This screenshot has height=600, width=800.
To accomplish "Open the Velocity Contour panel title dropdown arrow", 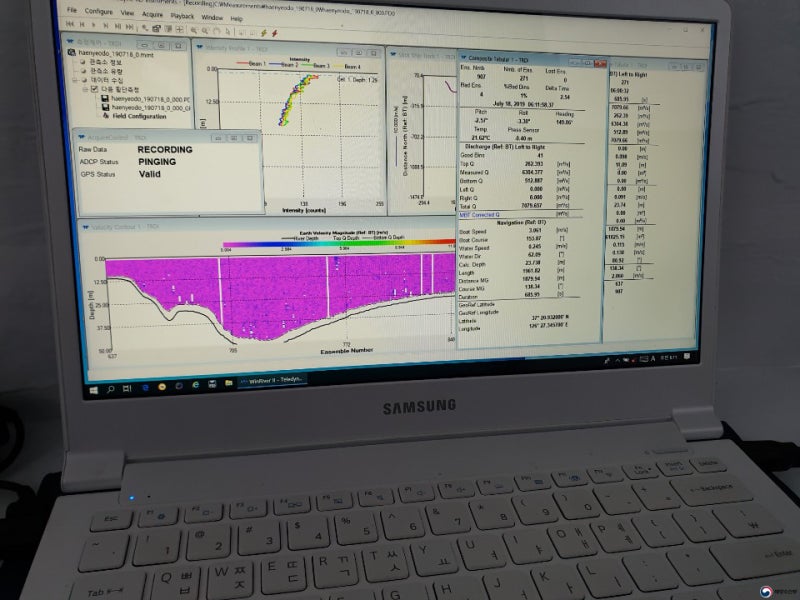I will coord(86,227).
